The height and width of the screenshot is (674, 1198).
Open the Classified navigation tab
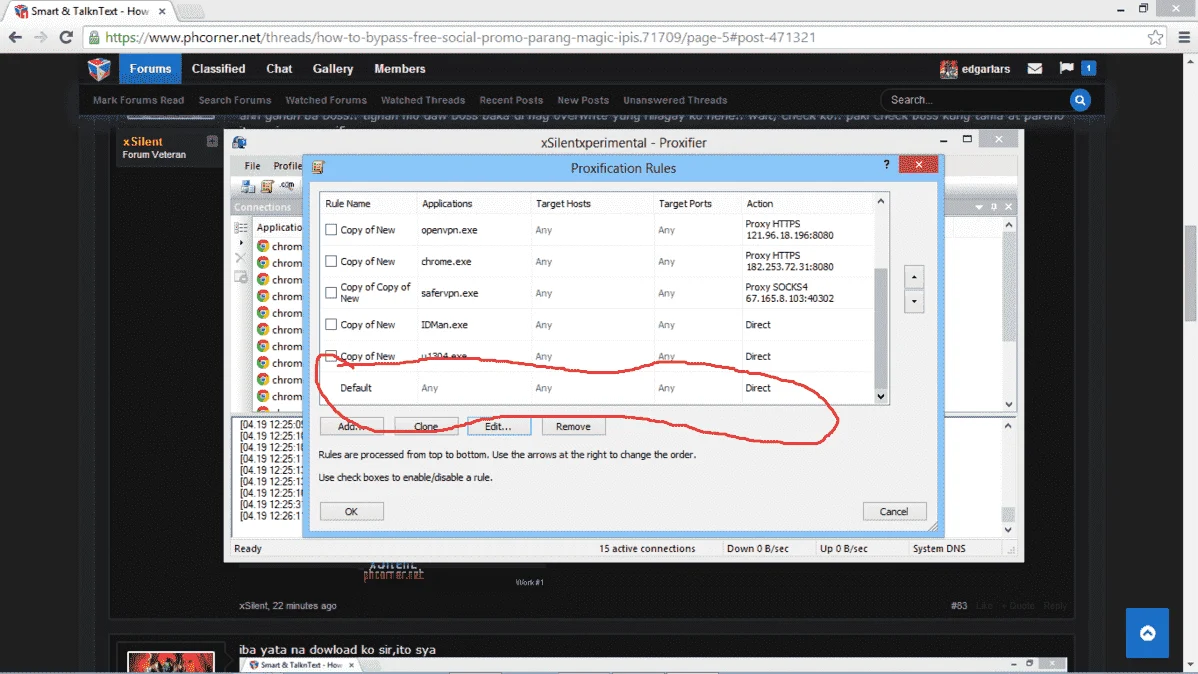219,69
